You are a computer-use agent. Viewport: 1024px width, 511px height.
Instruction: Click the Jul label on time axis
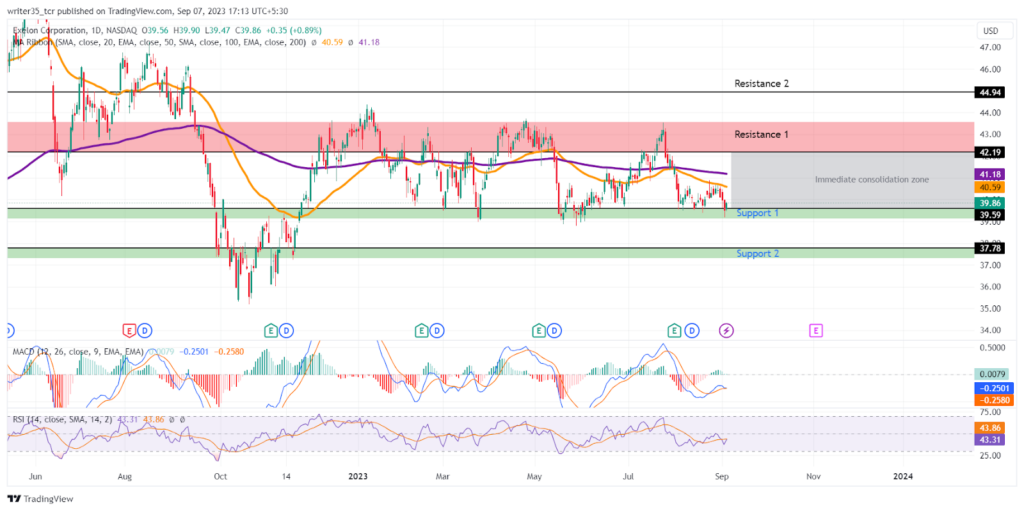click(630, 476)
